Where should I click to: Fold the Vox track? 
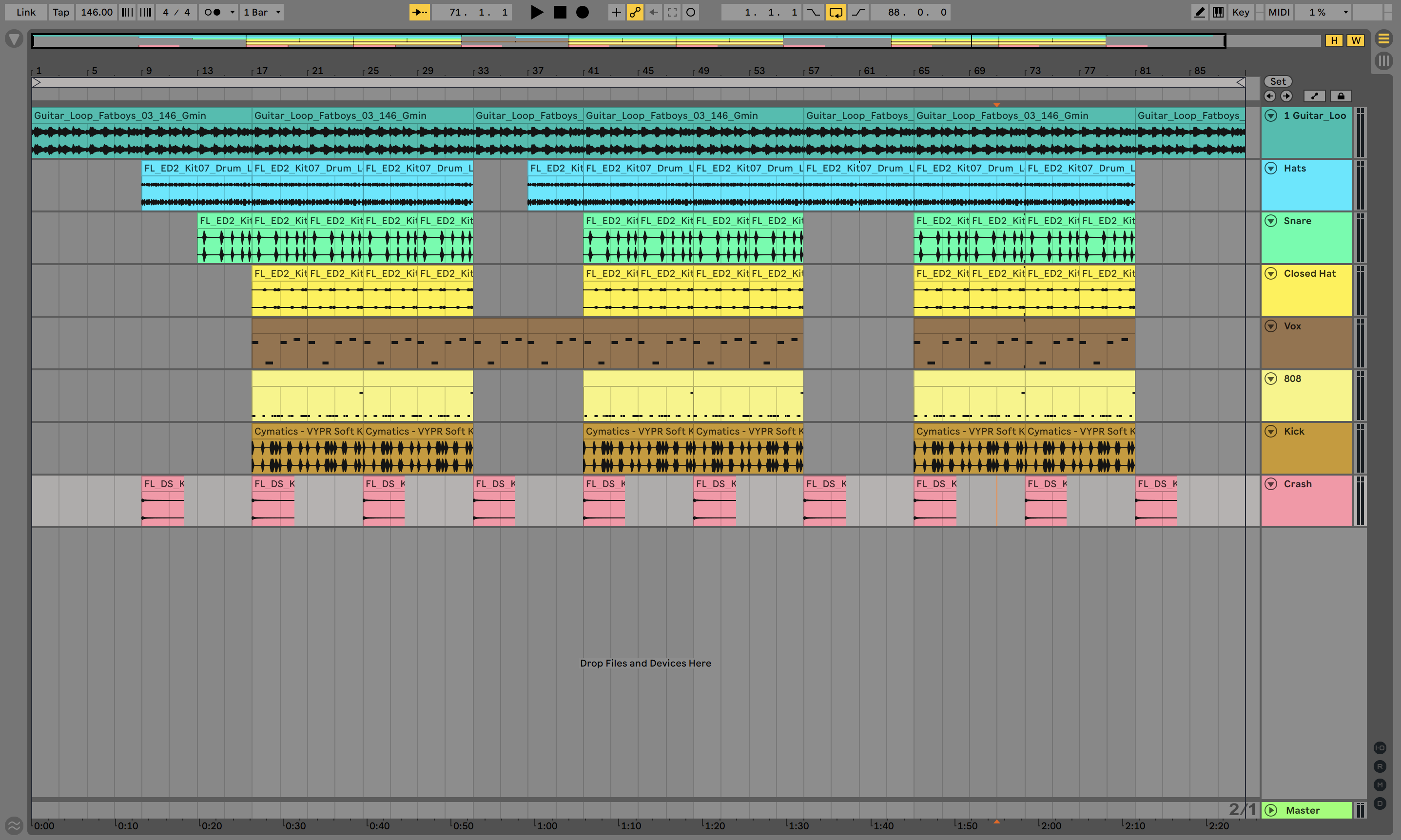point(1271,326)
